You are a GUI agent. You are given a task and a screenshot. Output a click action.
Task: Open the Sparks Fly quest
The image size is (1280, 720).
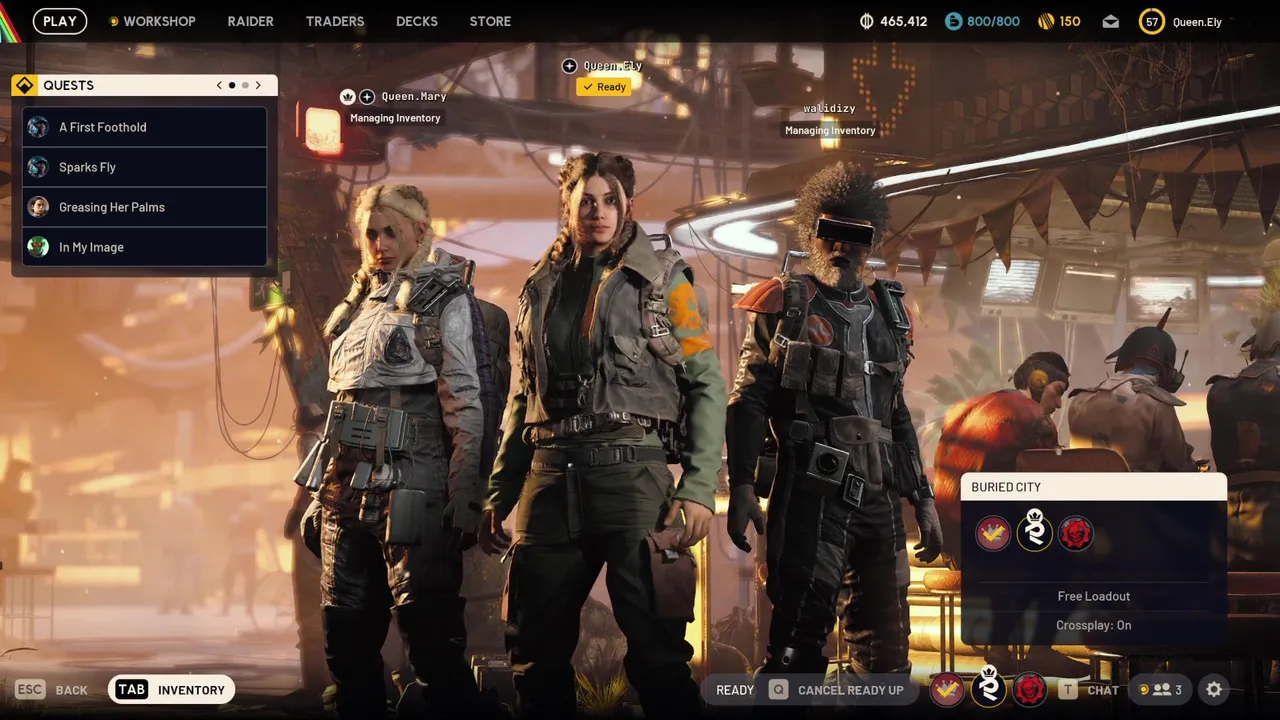144,167
